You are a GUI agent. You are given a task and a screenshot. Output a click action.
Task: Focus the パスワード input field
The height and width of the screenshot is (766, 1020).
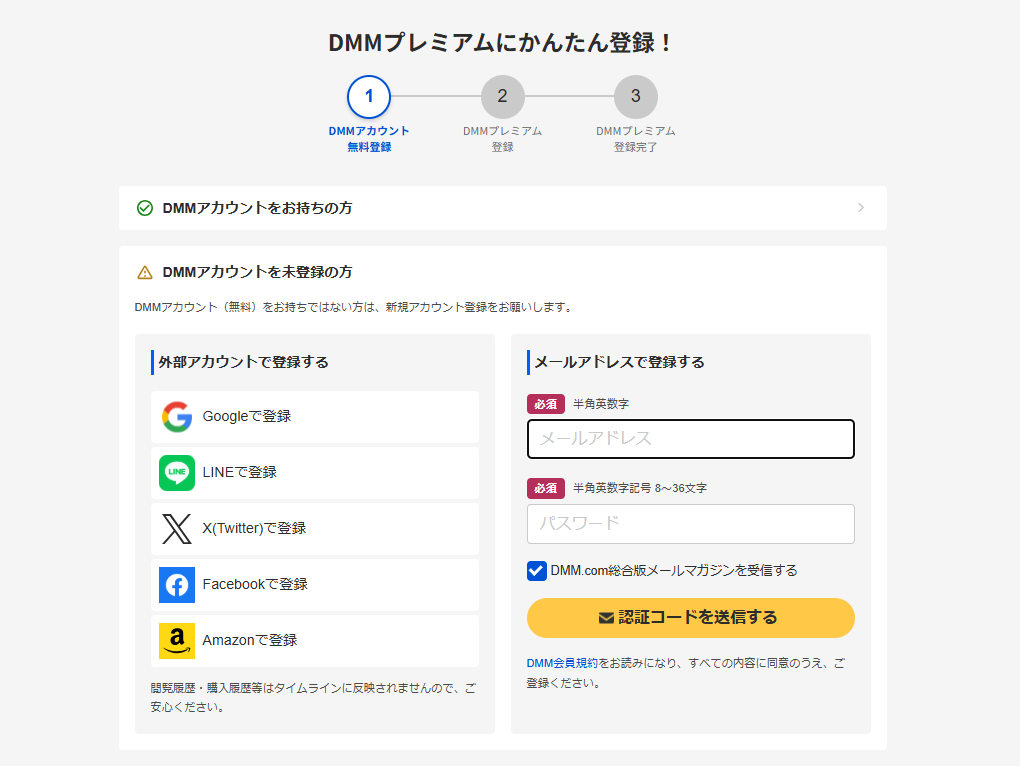point(690,524)
